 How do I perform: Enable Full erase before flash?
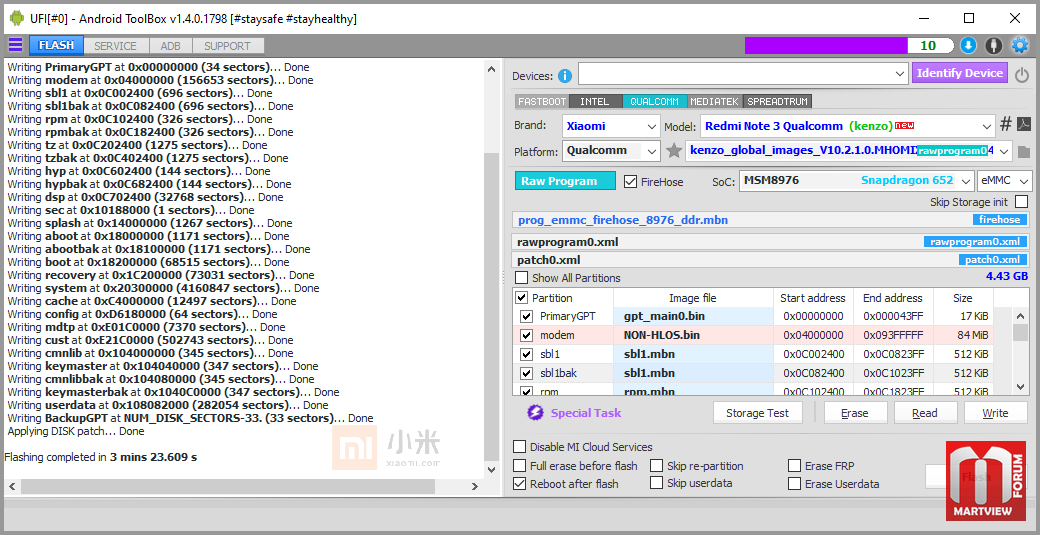point(519,465)
